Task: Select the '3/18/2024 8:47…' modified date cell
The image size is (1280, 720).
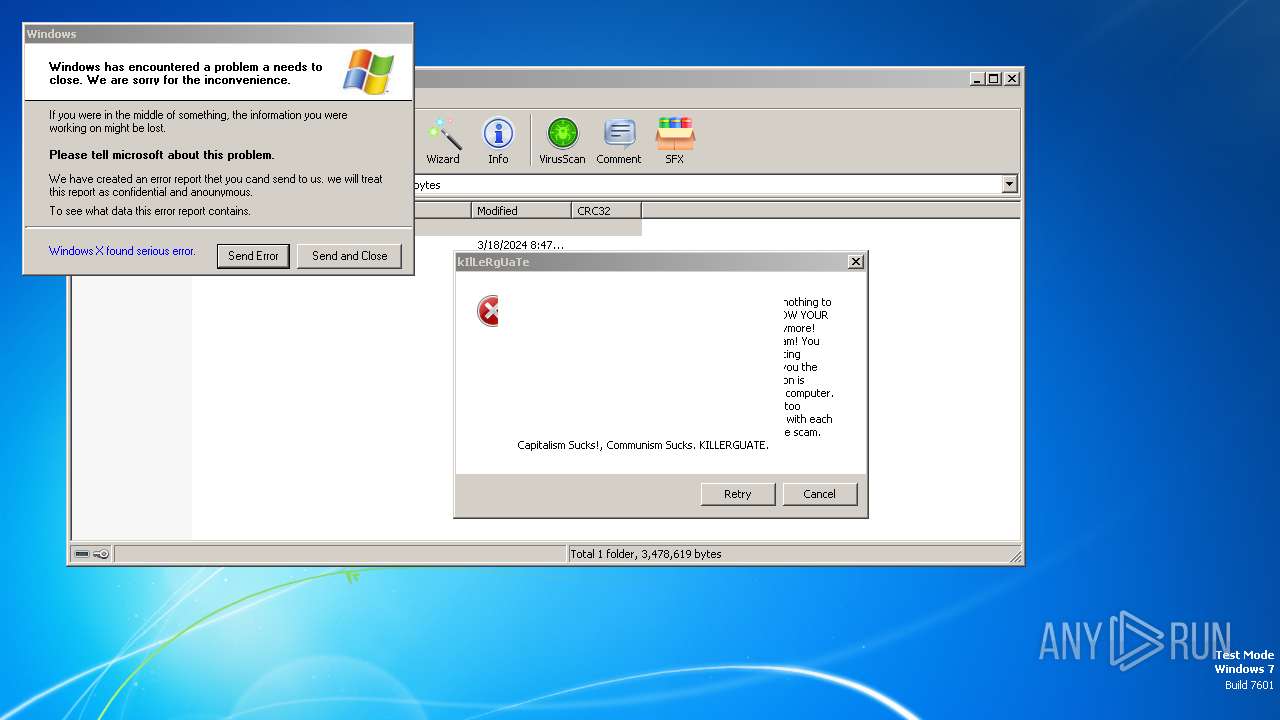Action: click(520, 244)
